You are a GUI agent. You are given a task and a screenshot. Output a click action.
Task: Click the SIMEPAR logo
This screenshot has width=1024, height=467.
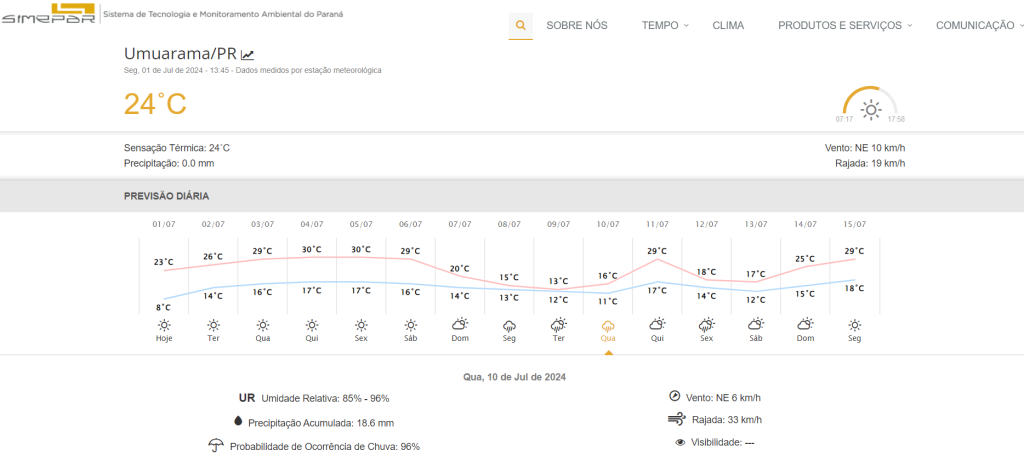point(50,15)
